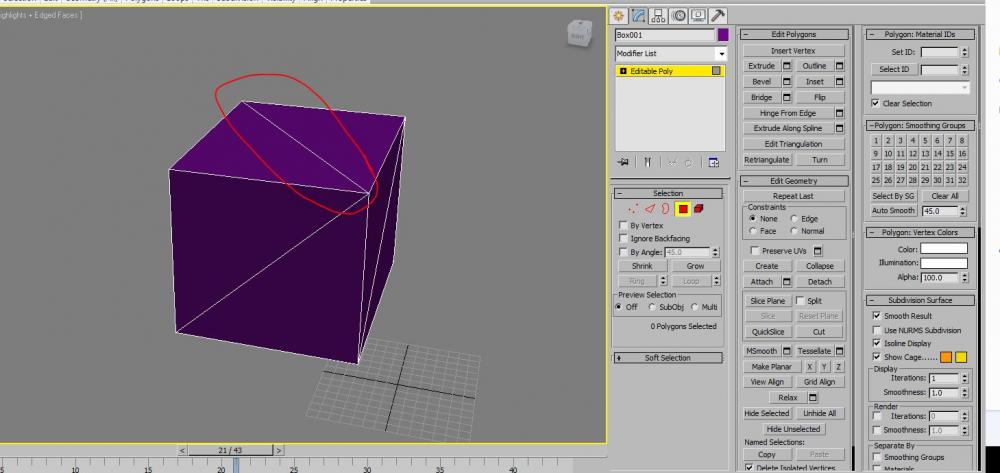Select the Edge constraint radio button
This screenshot has height=473, width=1000.
793,218
